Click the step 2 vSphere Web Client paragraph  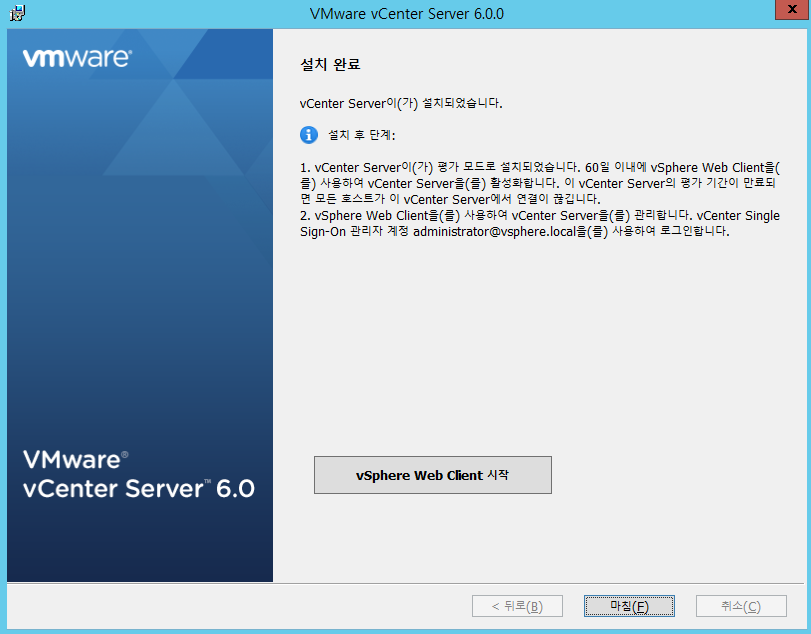538,223
